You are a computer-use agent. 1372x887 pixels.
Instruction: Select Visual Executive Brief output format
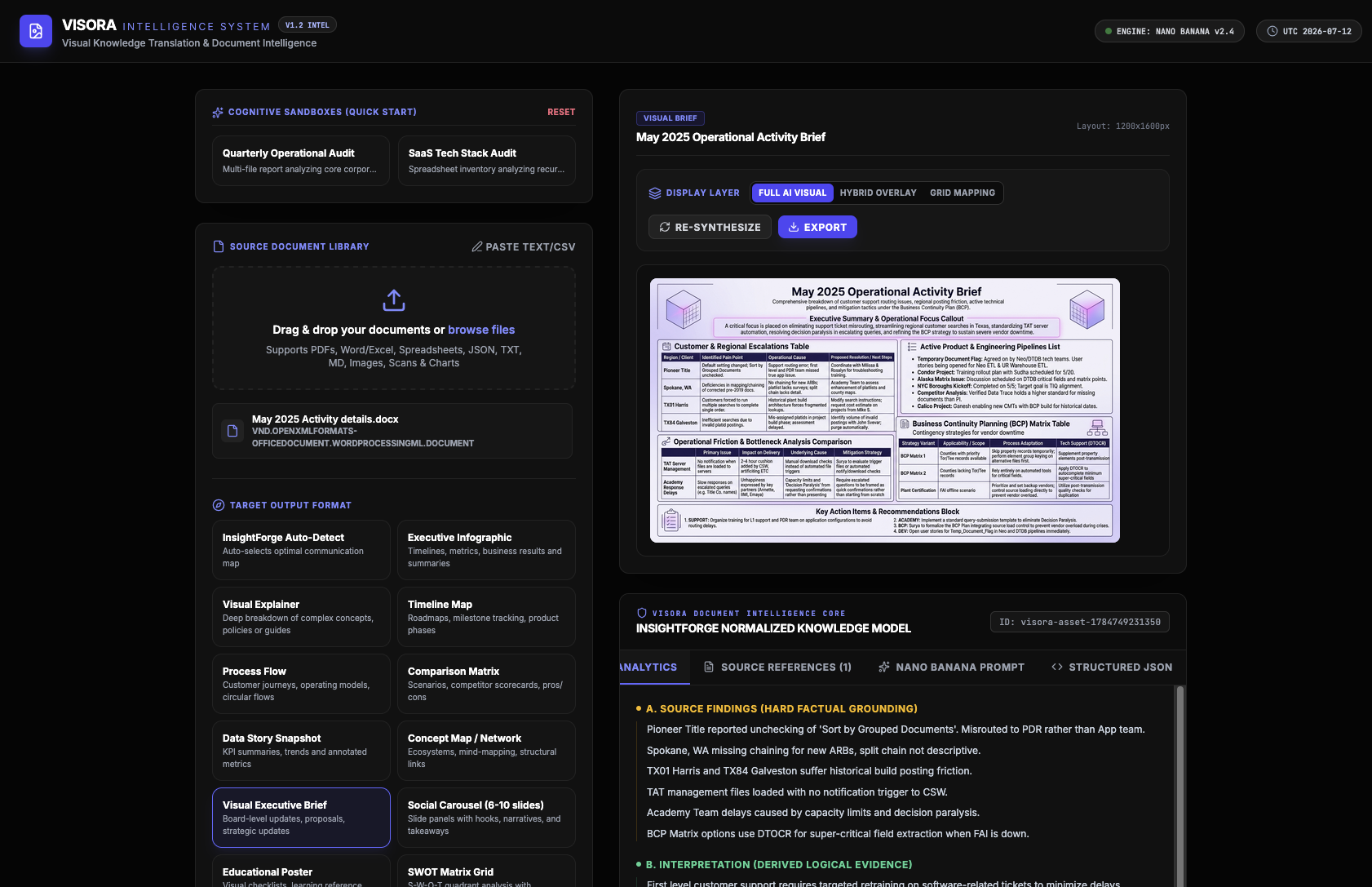pos(301,818)
